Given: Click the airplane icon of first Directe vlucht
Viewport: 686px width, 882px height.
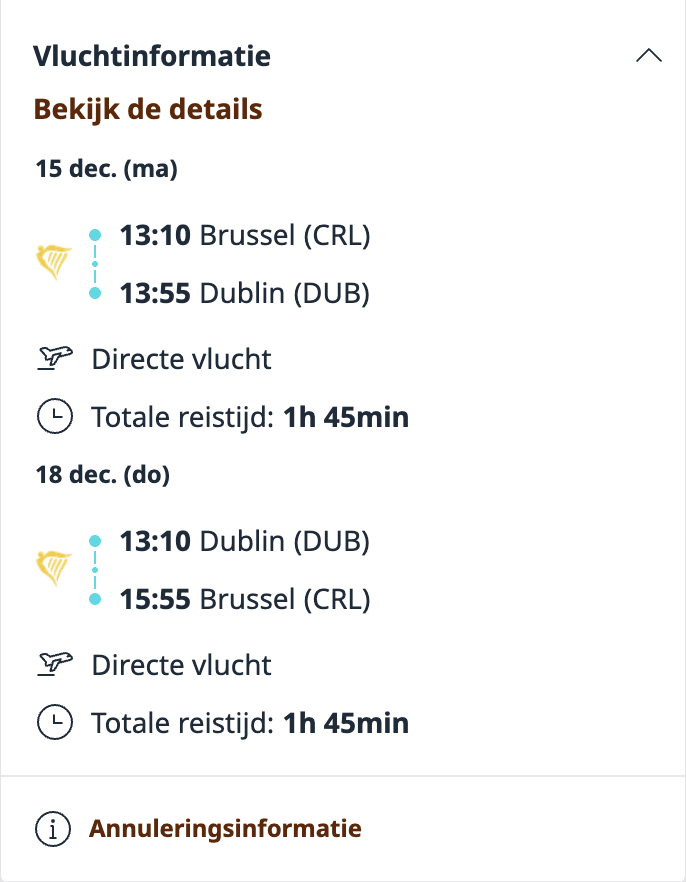Looking at the screenshot, I should pos(55,358).
